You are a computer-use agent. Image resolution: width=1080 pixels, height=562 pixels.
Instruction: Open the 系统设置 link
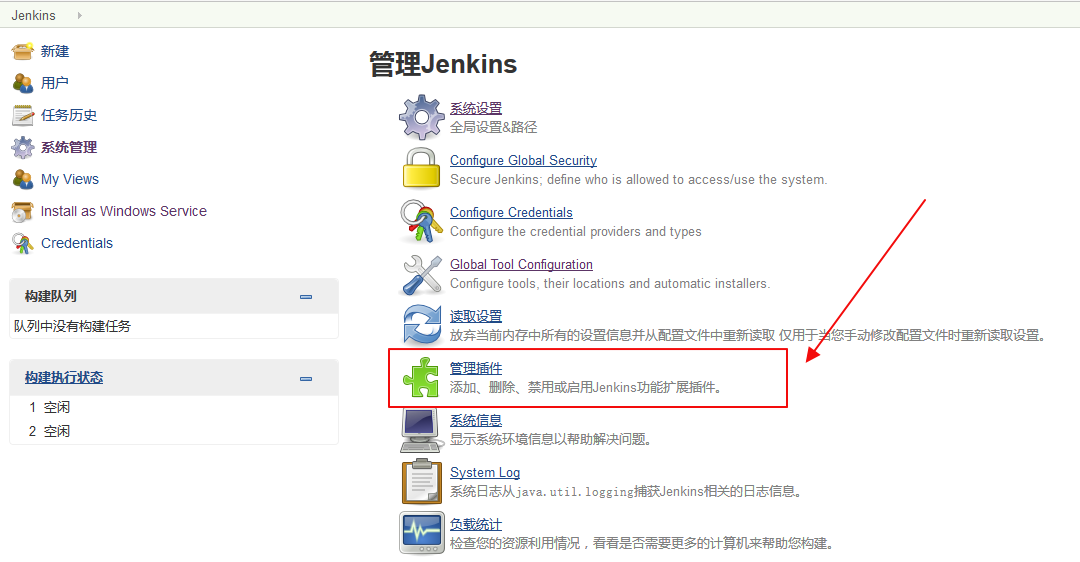point(476,108)
